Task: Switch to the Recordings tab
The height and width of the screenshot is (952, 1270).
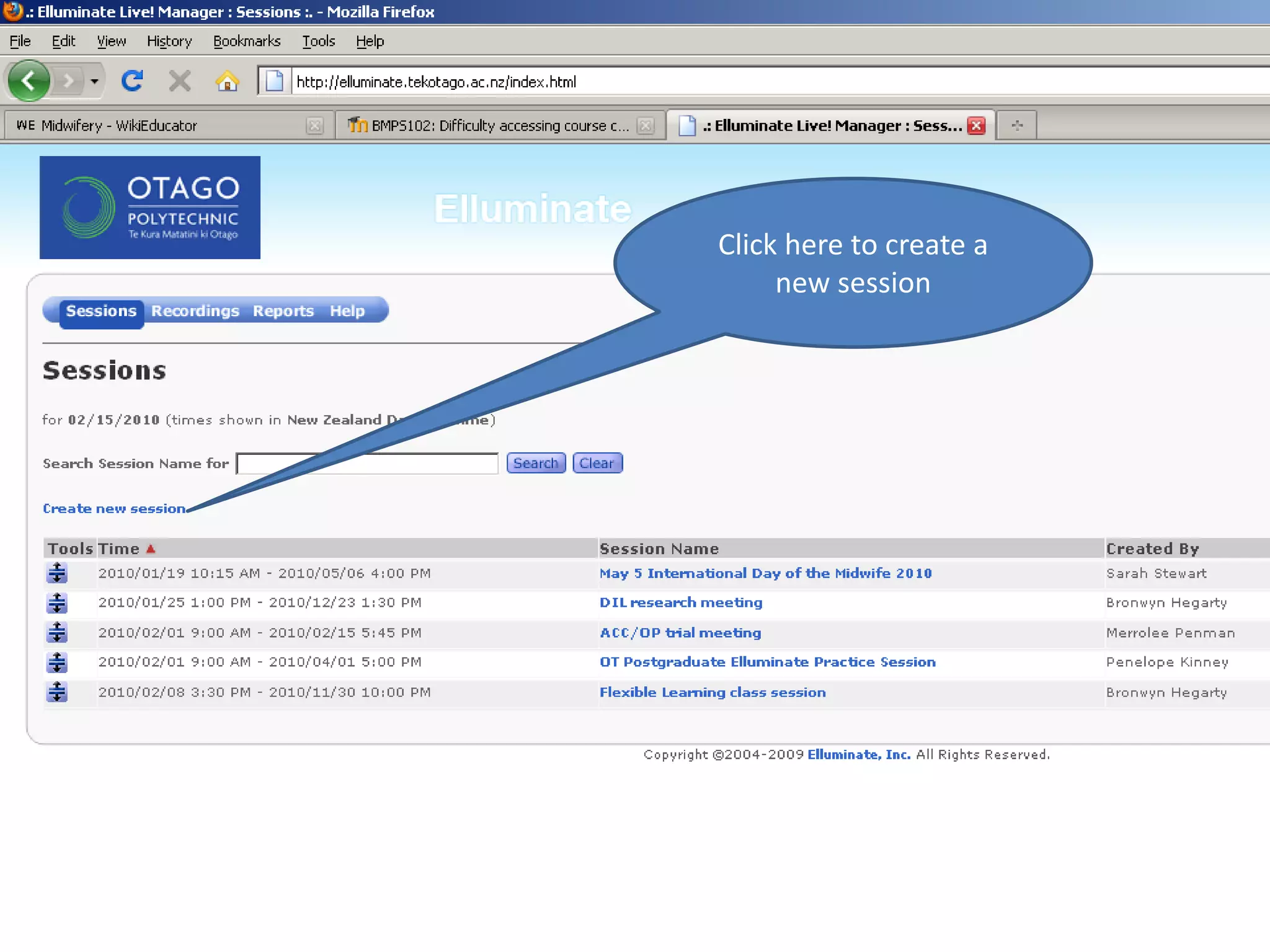Action: pyautogui.click(x=195, y=311)
